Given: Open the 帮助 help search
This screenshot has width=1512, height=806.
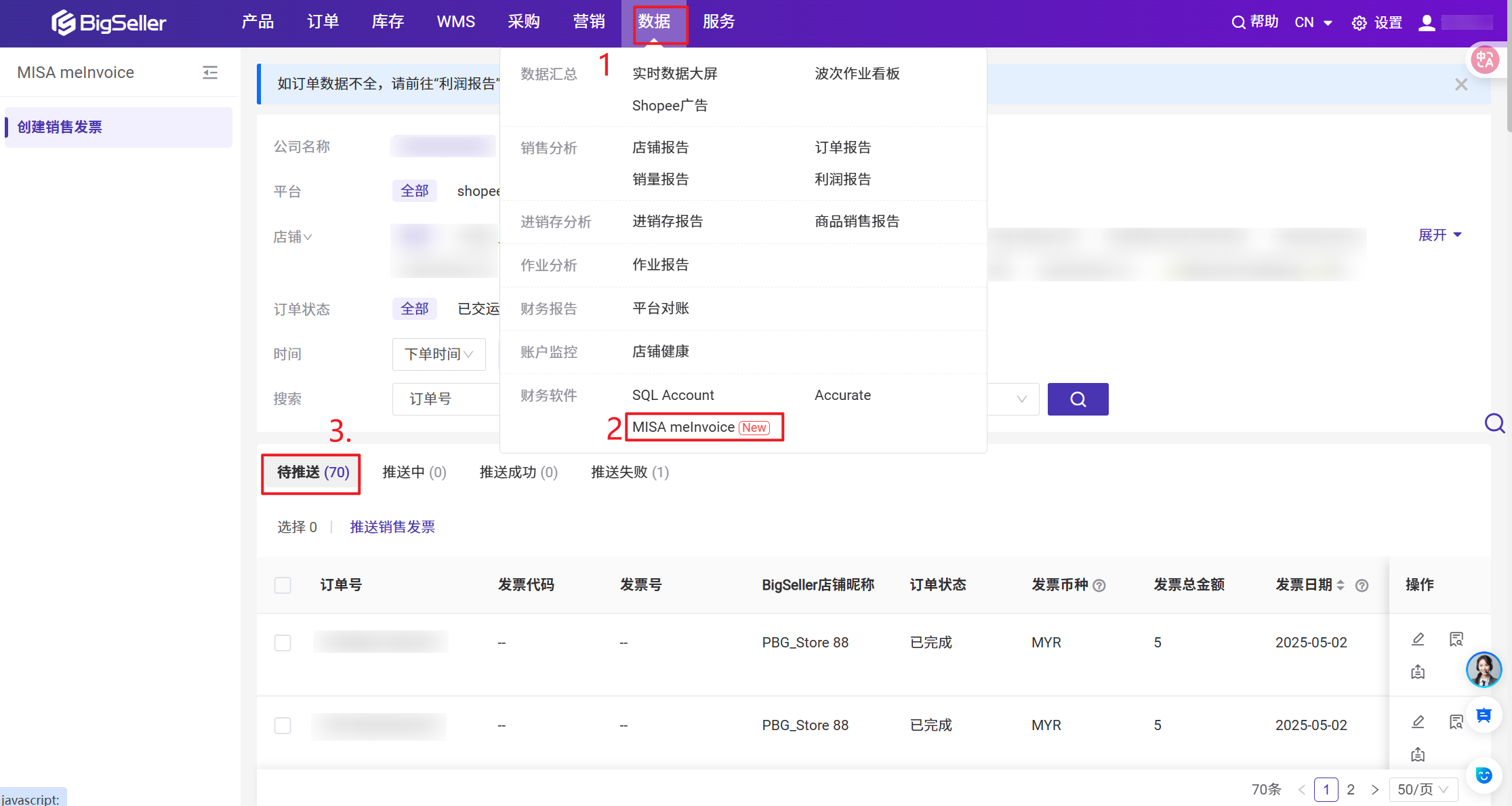Looking at the screenshot, I should coord(1254,22).
